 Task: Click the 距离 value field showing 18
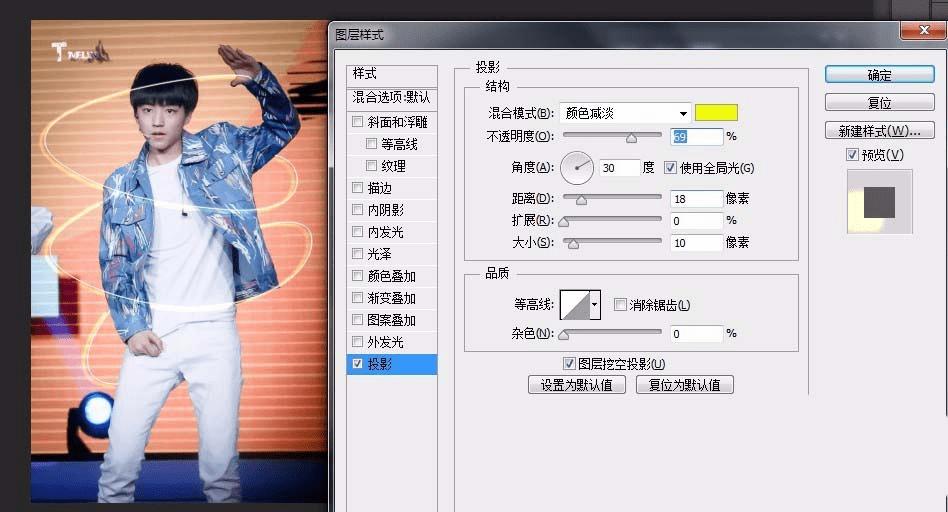pyautogui.click(x=696, y=199)
